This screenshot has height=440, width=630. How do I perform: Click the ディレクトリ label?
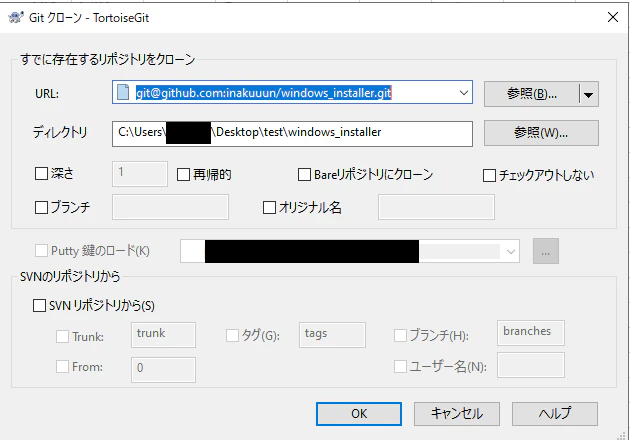60,132
